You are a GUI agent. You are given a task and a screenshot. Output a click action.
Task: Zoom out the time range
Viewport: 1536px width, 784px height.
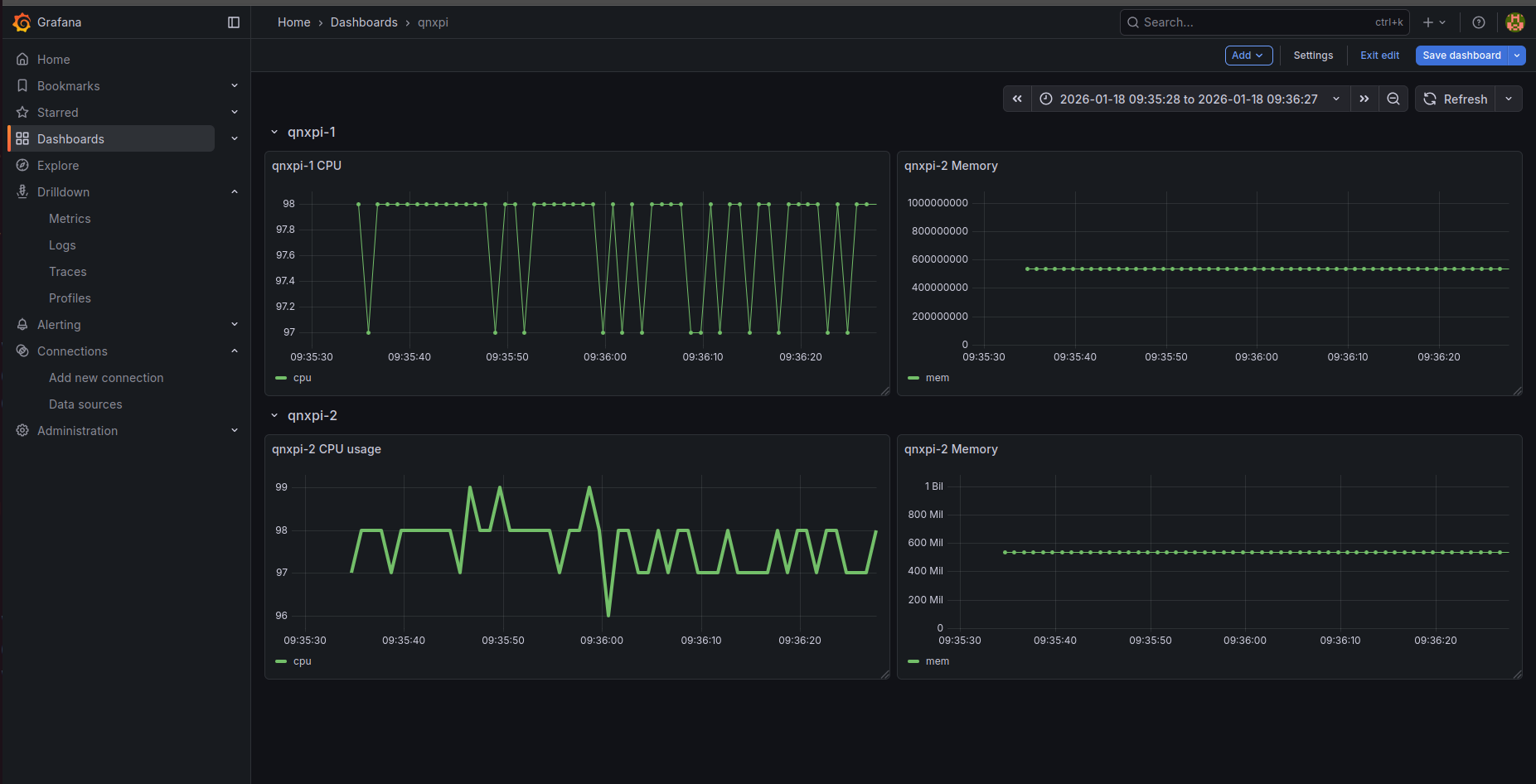1393,99
